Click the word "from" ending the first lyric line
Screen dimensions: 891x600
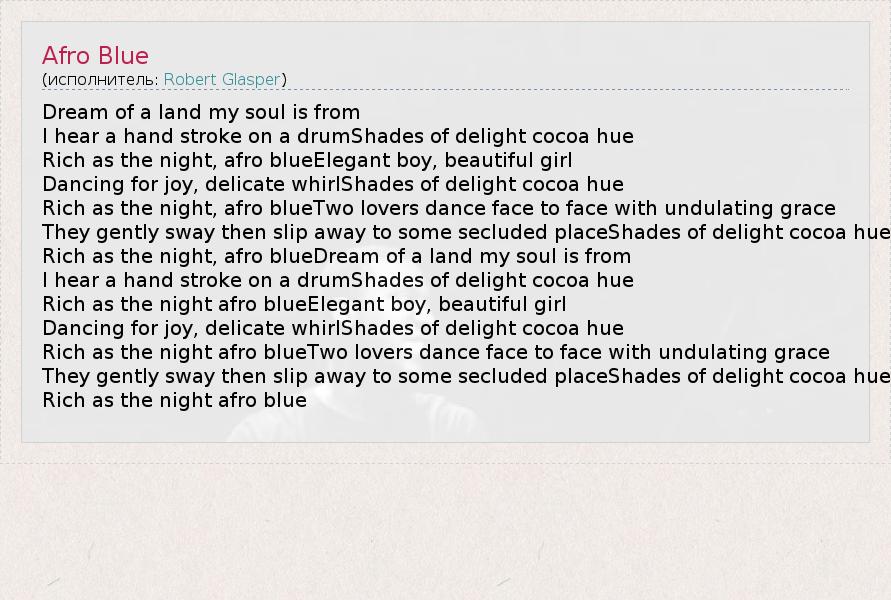point(337,112)
